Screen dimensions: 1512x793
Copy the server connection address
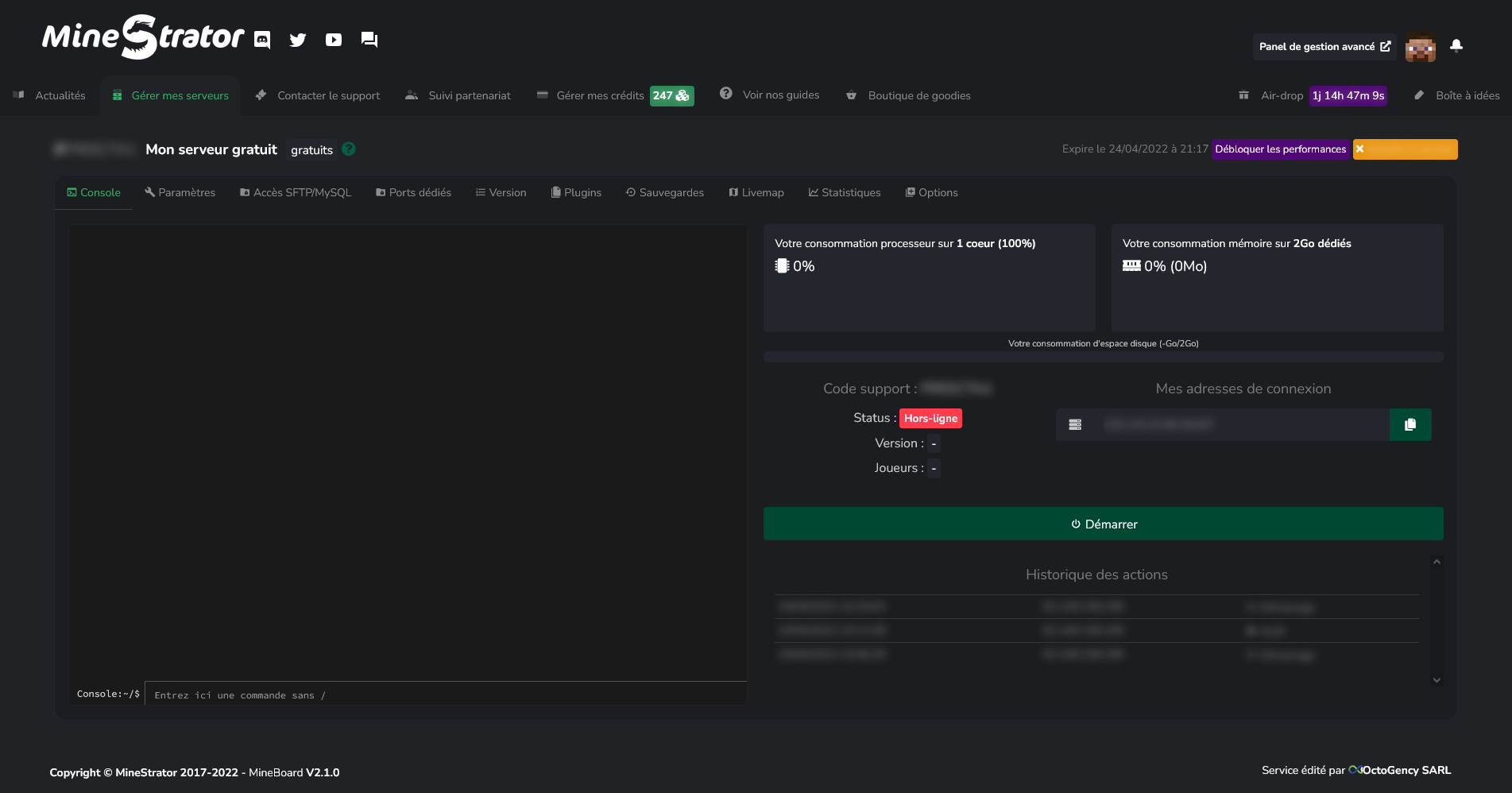coord(1410,424)
